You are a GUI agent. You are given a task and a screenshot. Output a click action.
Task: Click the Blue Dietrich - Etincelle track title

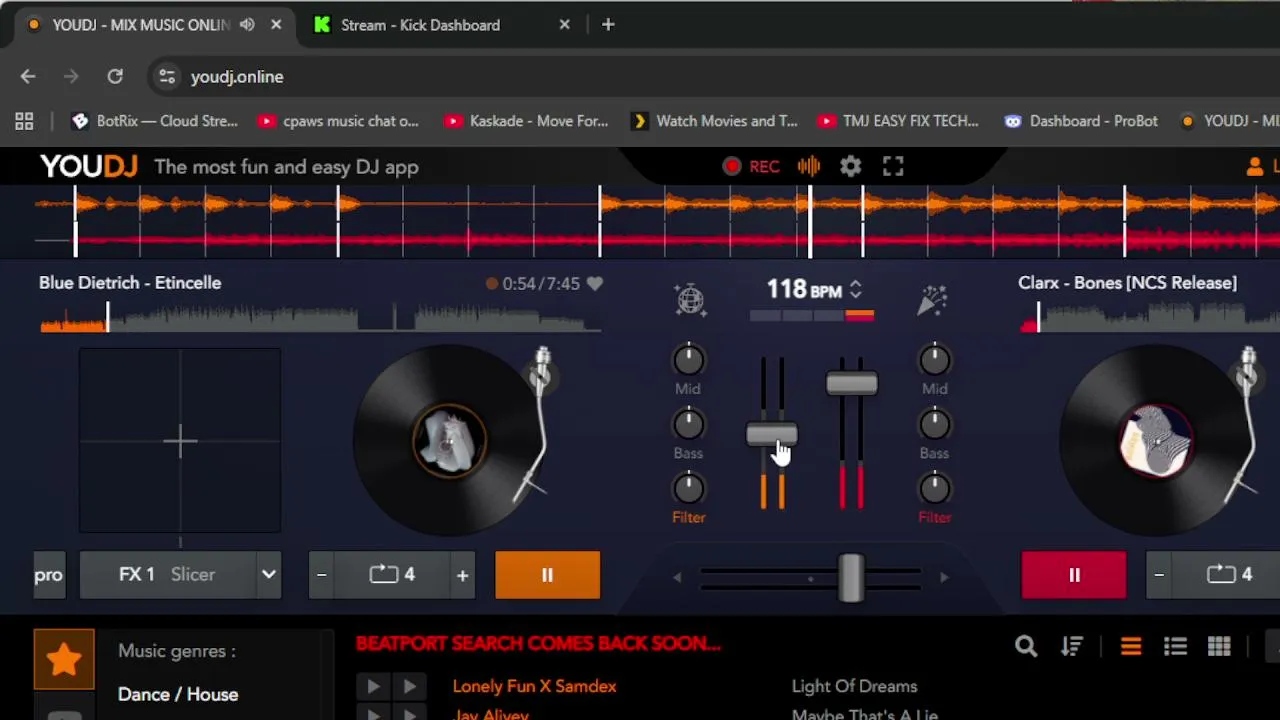pos(130,283)
